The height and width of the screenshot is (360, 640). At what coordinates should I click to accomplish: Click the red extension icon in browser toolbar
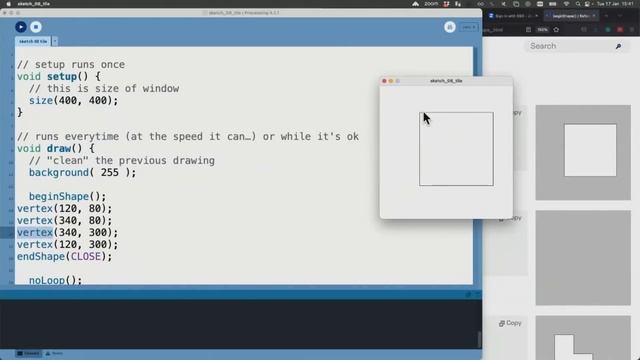point(620,30)
